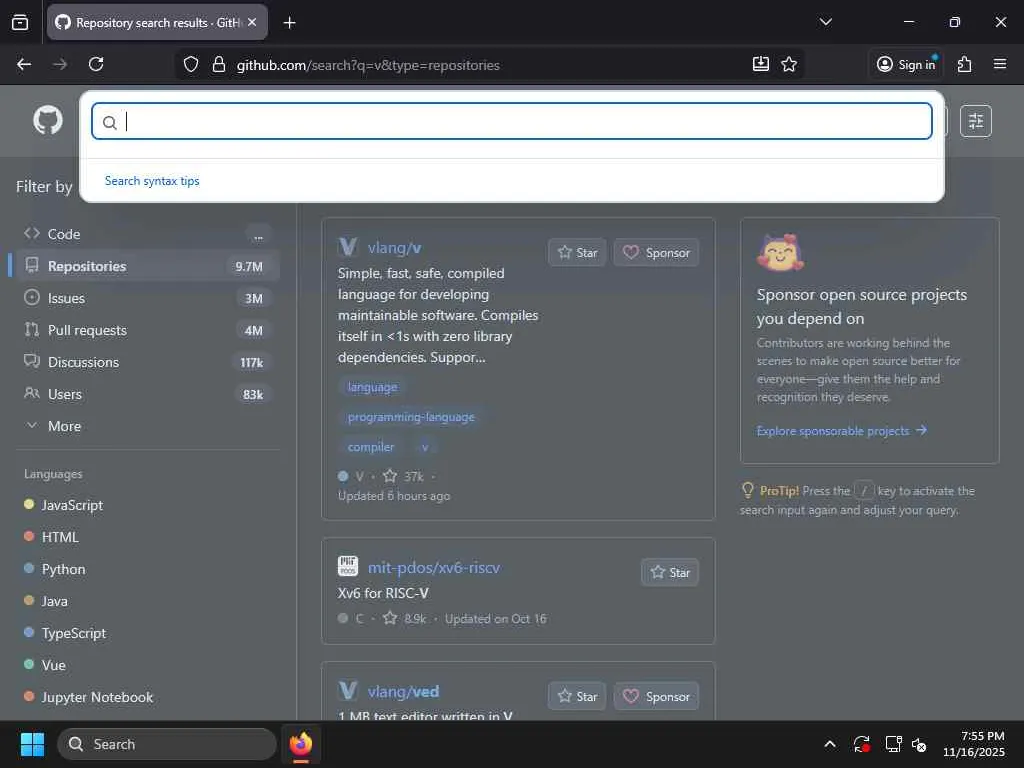Open the list all tabs chevron
Viewport: 1024px width, 768px height.
click(825, 22)
